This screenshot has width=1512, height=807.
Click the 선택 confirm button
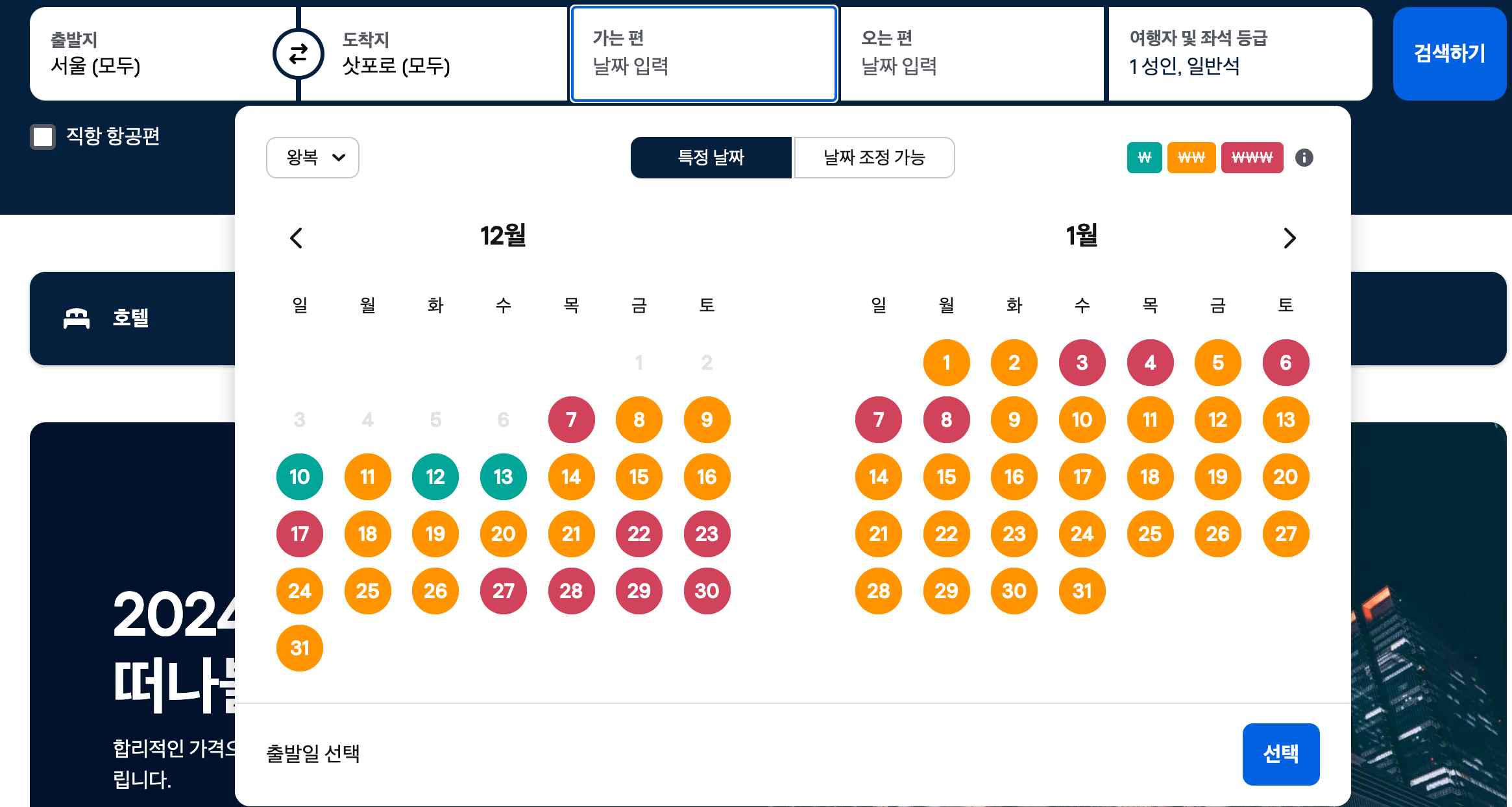1280,754
